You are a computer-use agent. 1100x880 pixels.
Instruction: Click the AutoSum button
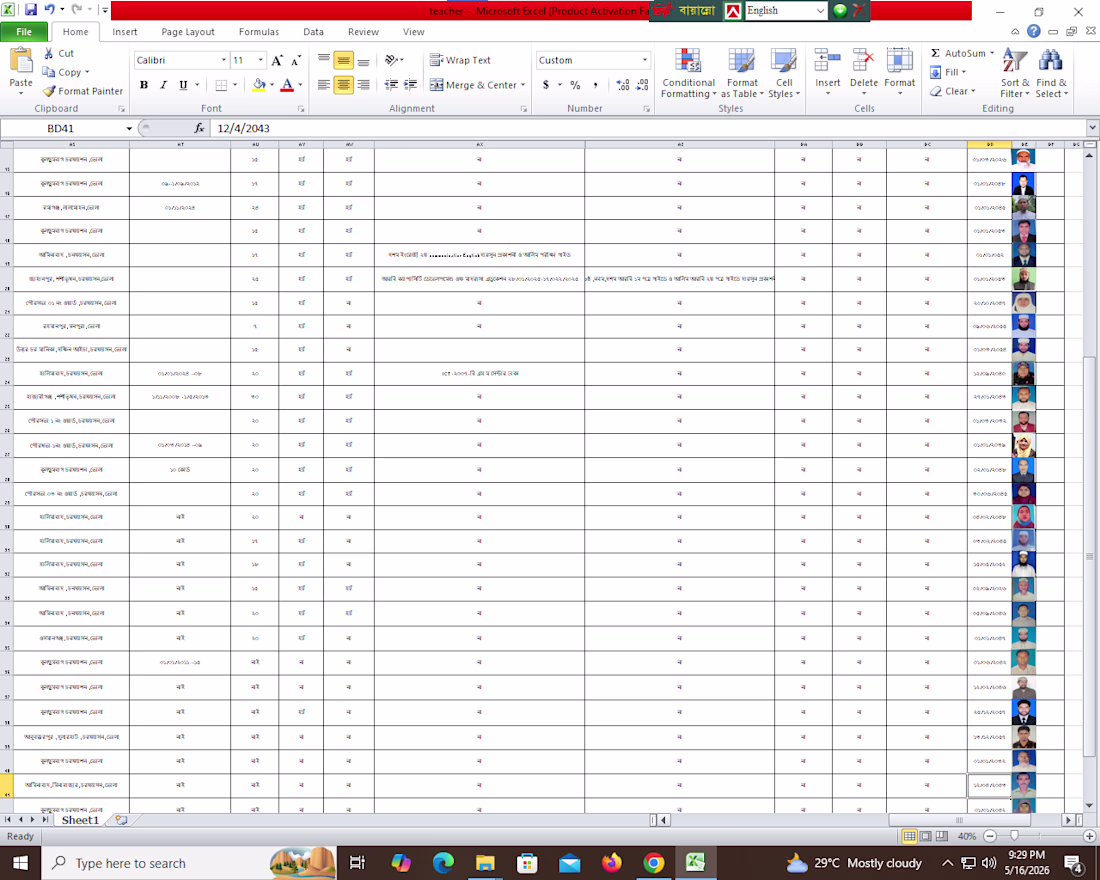(962, 53)
